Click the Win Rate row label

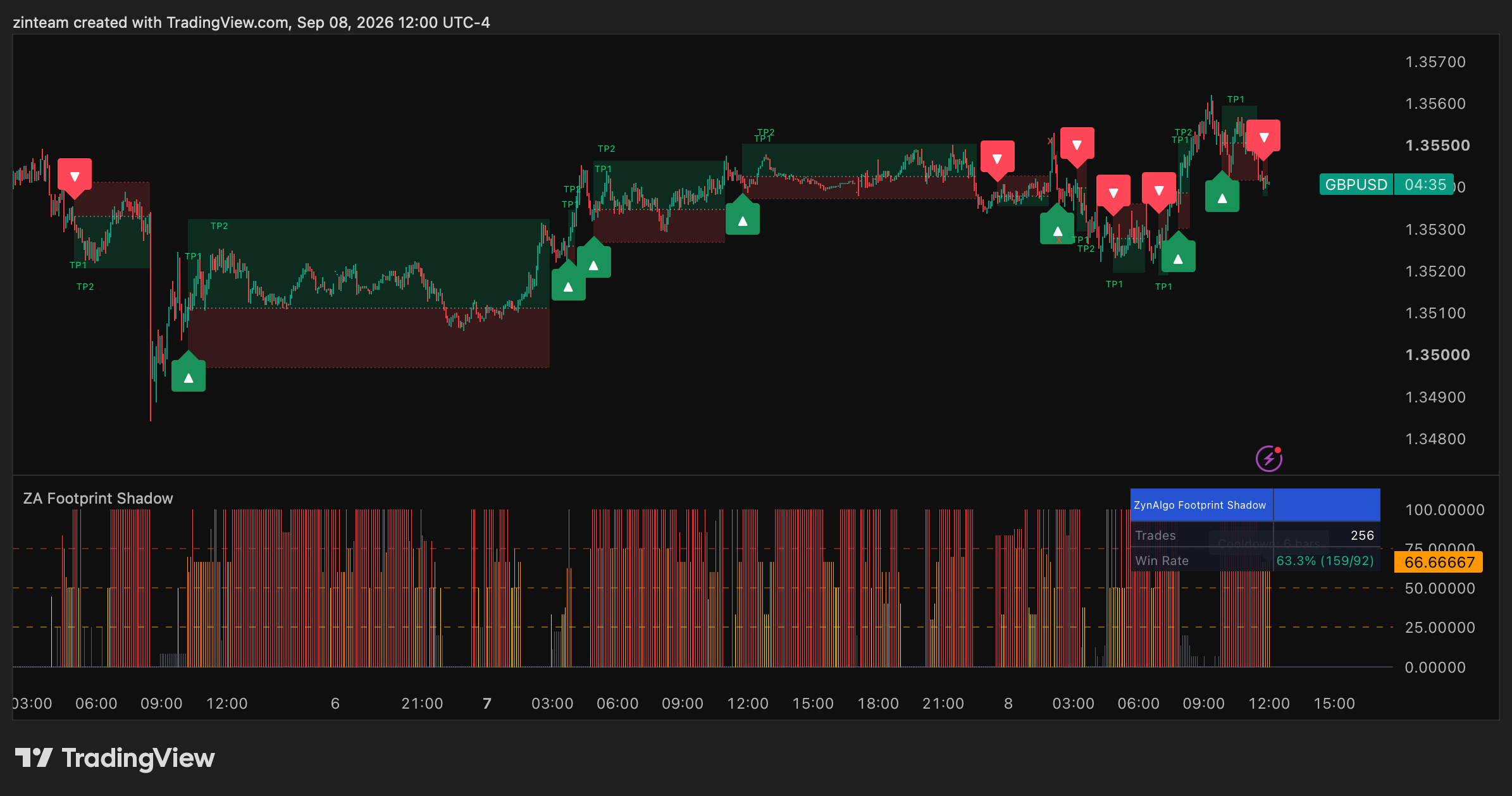pyautogui.click(x=1162, y=561)
